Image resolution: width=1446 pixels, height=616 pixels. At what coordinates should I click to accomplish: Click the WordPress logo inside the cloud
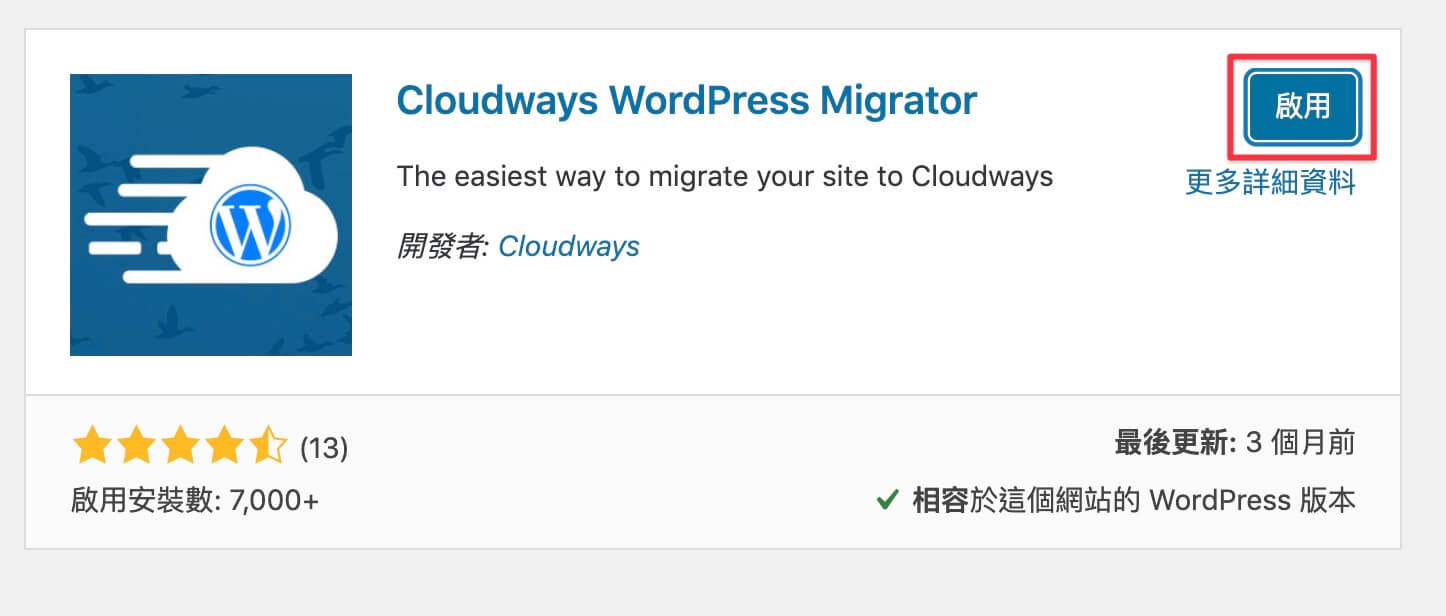click(x=250, y=226)
